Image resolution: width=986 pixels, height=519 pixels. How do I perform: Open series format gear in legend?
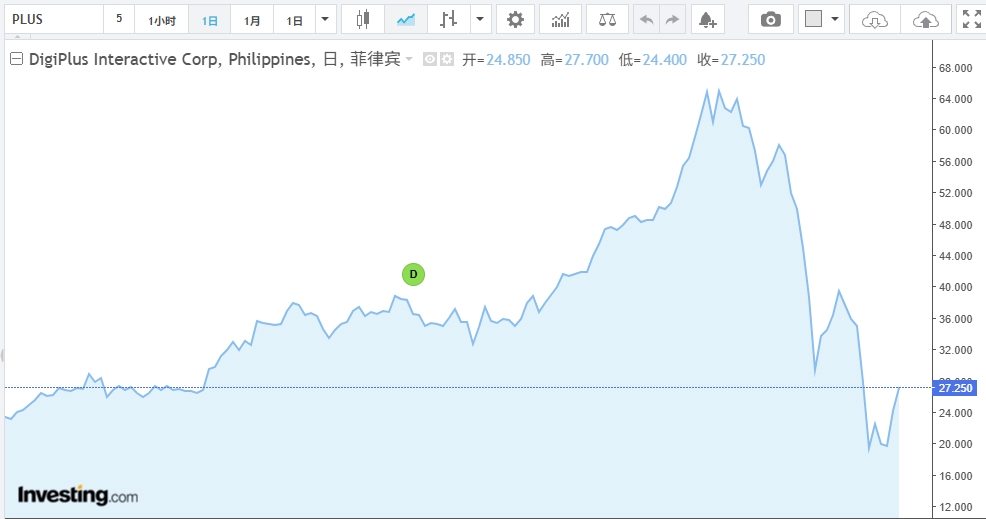446,60
